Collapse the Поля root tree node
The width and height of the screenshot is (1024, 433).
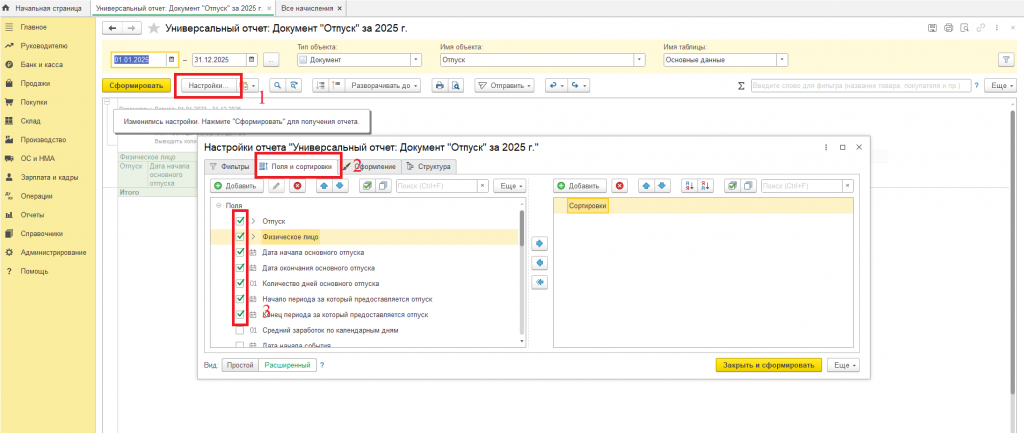(x=219, y=205)
